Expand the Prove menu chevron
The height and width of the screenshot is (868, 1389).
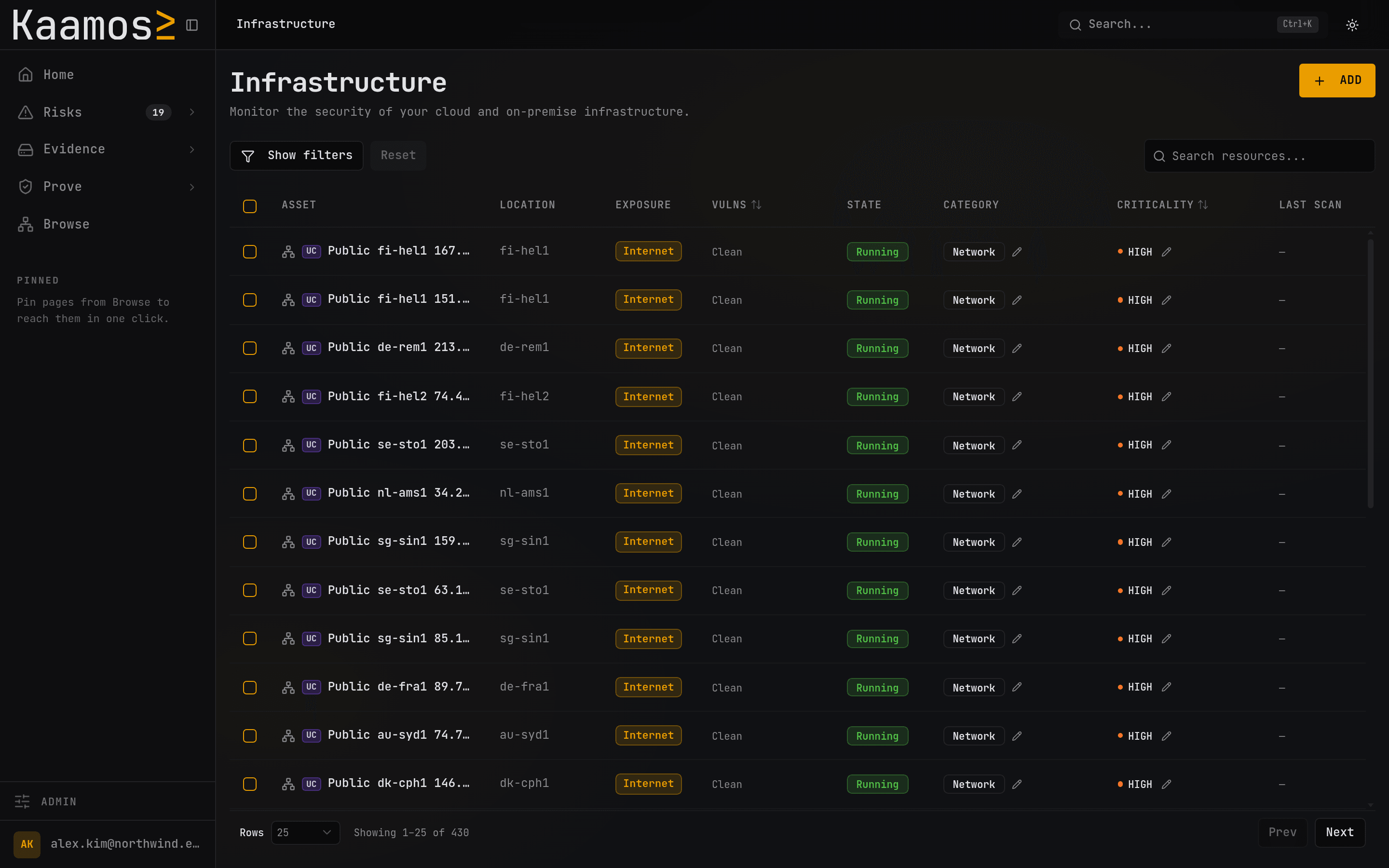(192, 187)
